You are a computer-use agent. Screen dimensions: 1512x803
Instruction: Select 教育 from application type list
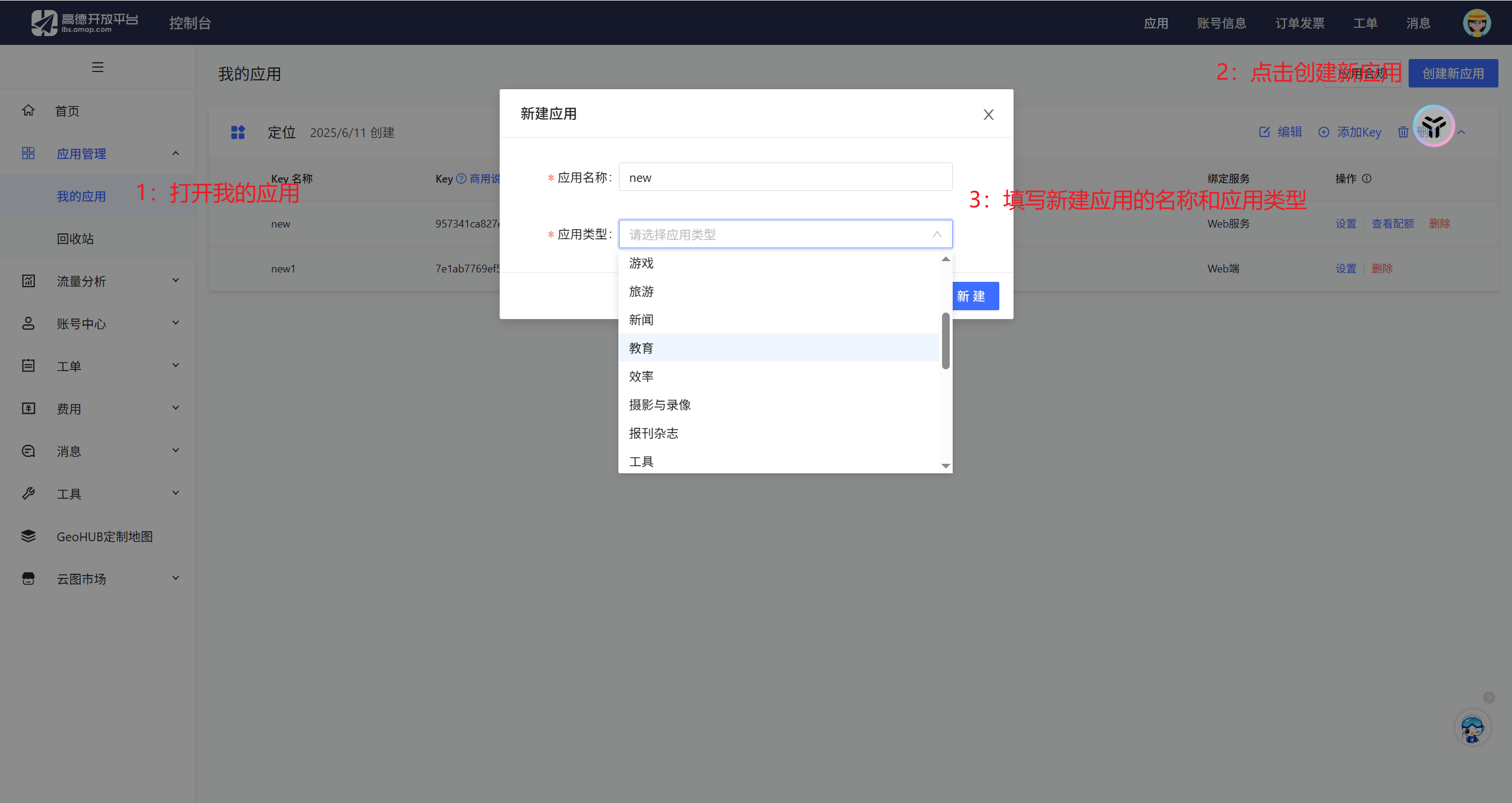(641, 348)
